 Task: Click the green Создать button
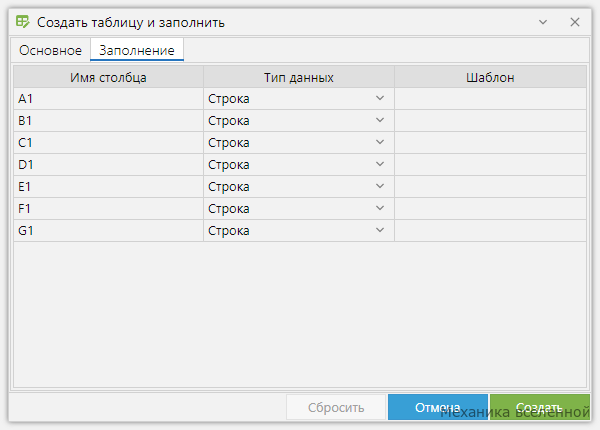[x=540, y=407]
